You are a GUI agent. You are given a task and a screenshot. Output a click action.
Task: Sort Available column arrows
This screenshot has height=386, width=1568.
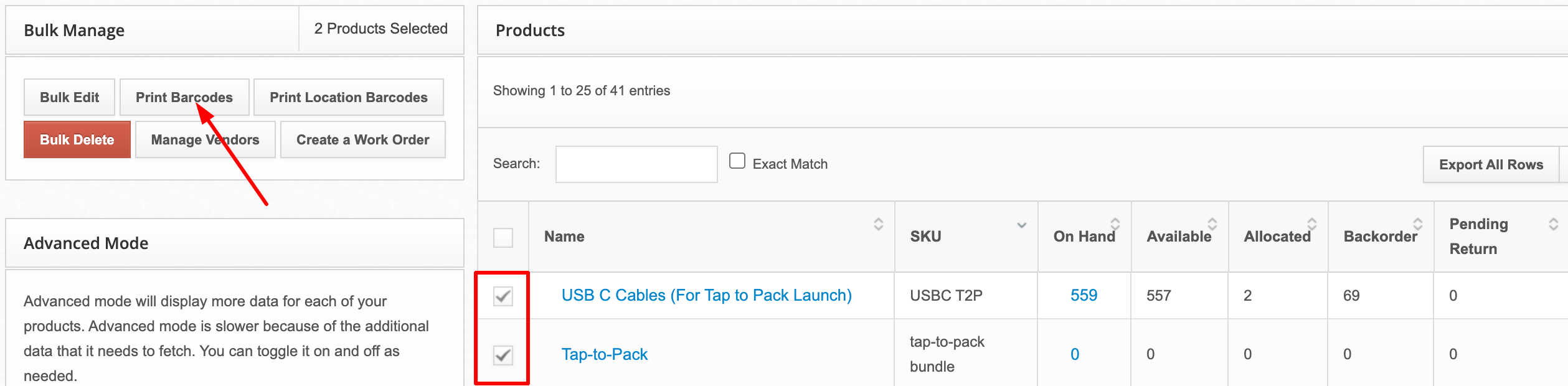click(1212, 224)
